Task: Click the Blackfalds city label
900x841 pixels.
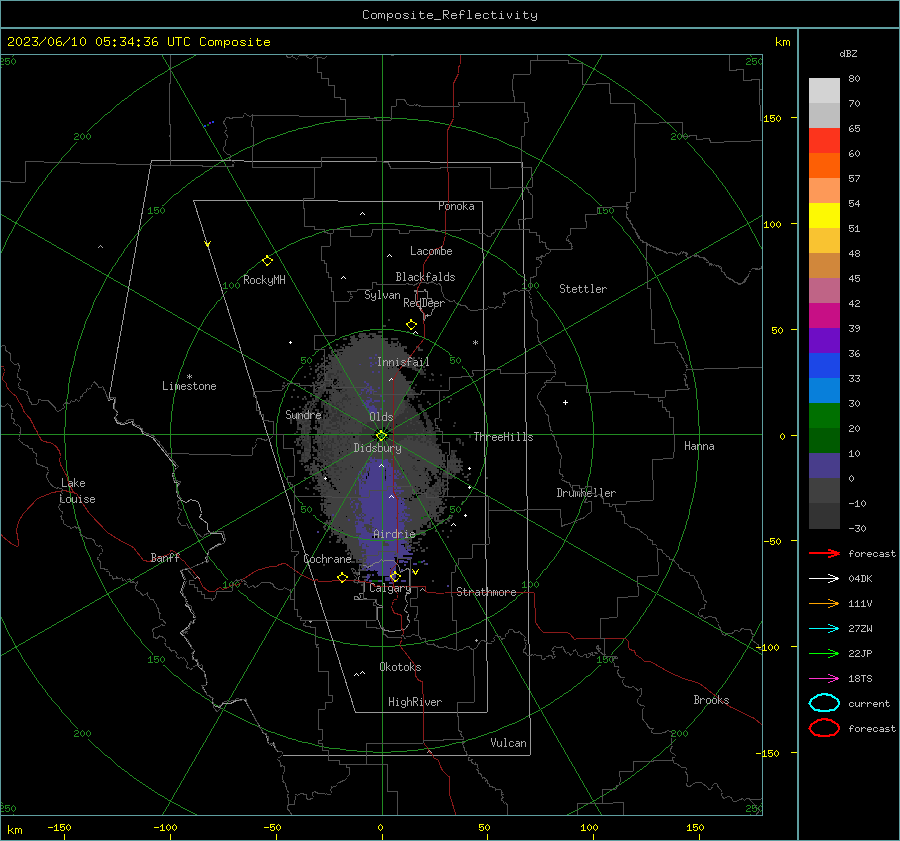Action: [425, 277]
